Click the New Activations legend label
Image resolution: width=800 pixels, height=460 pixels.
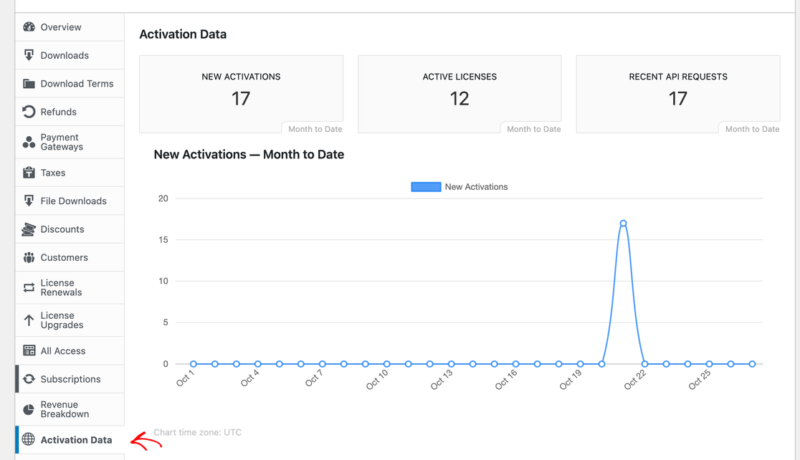coord(476,187)
